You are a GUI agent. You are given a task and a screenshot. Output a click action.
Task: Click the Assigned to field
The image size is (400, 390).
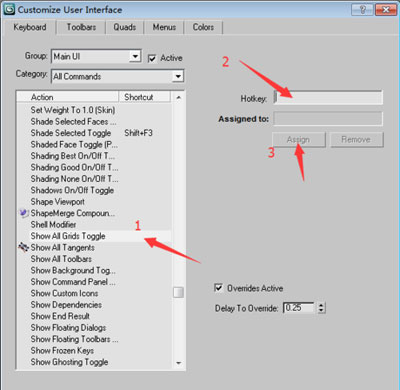(x=328, y=118)
